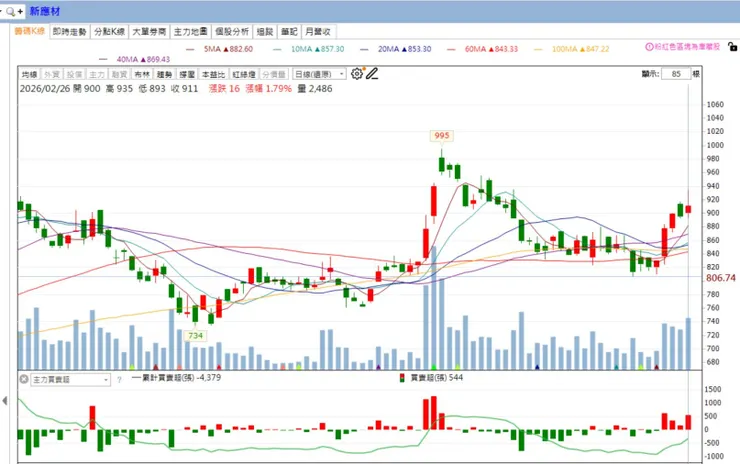Screen dimensions: 740x464
Task: Click the magnifier stock search icon
Action: (x=10, y=11)
